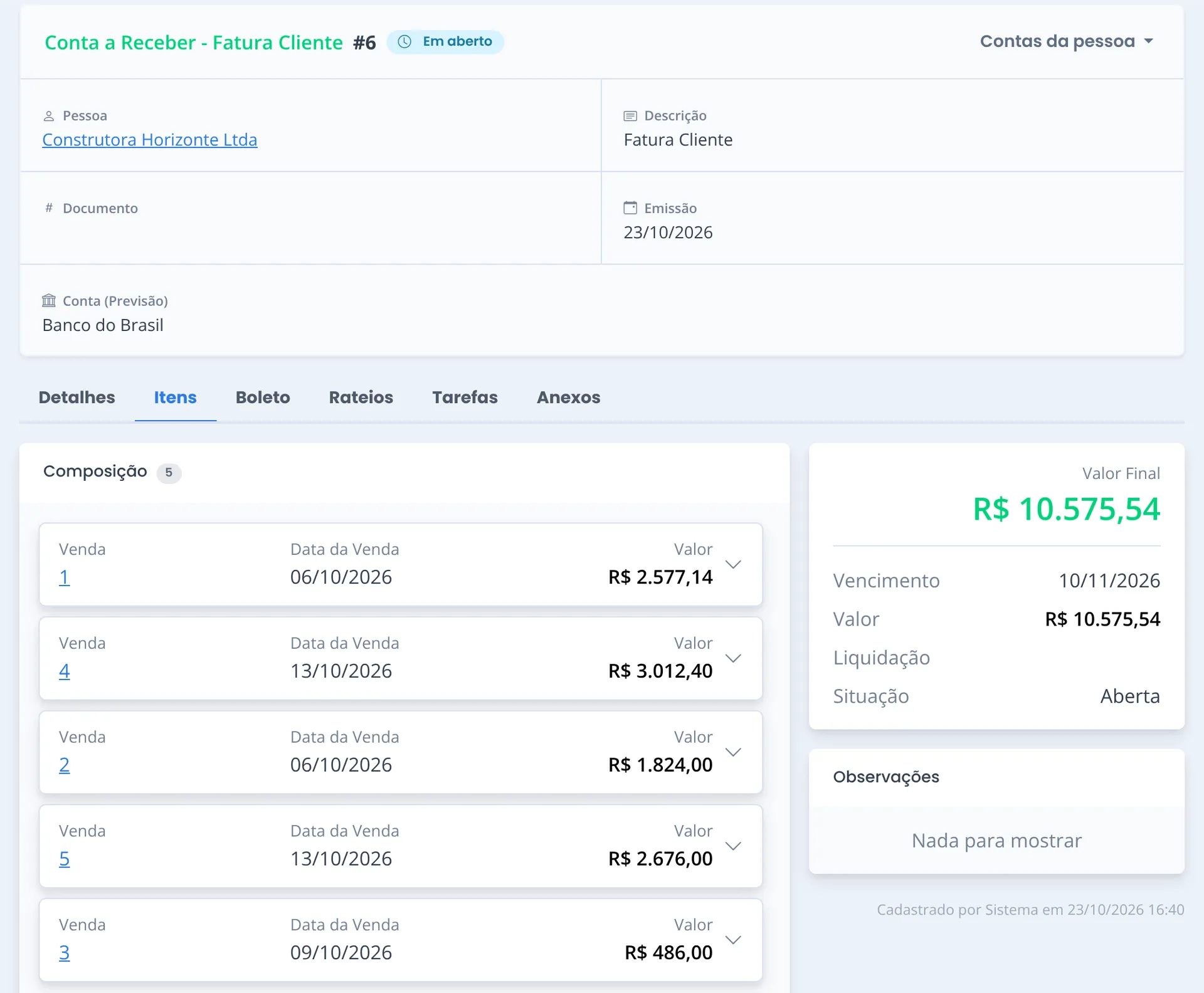Click the value R$ 486,00
The height and width of the screenshot is (993, 1204).
[x=668, y=953]
